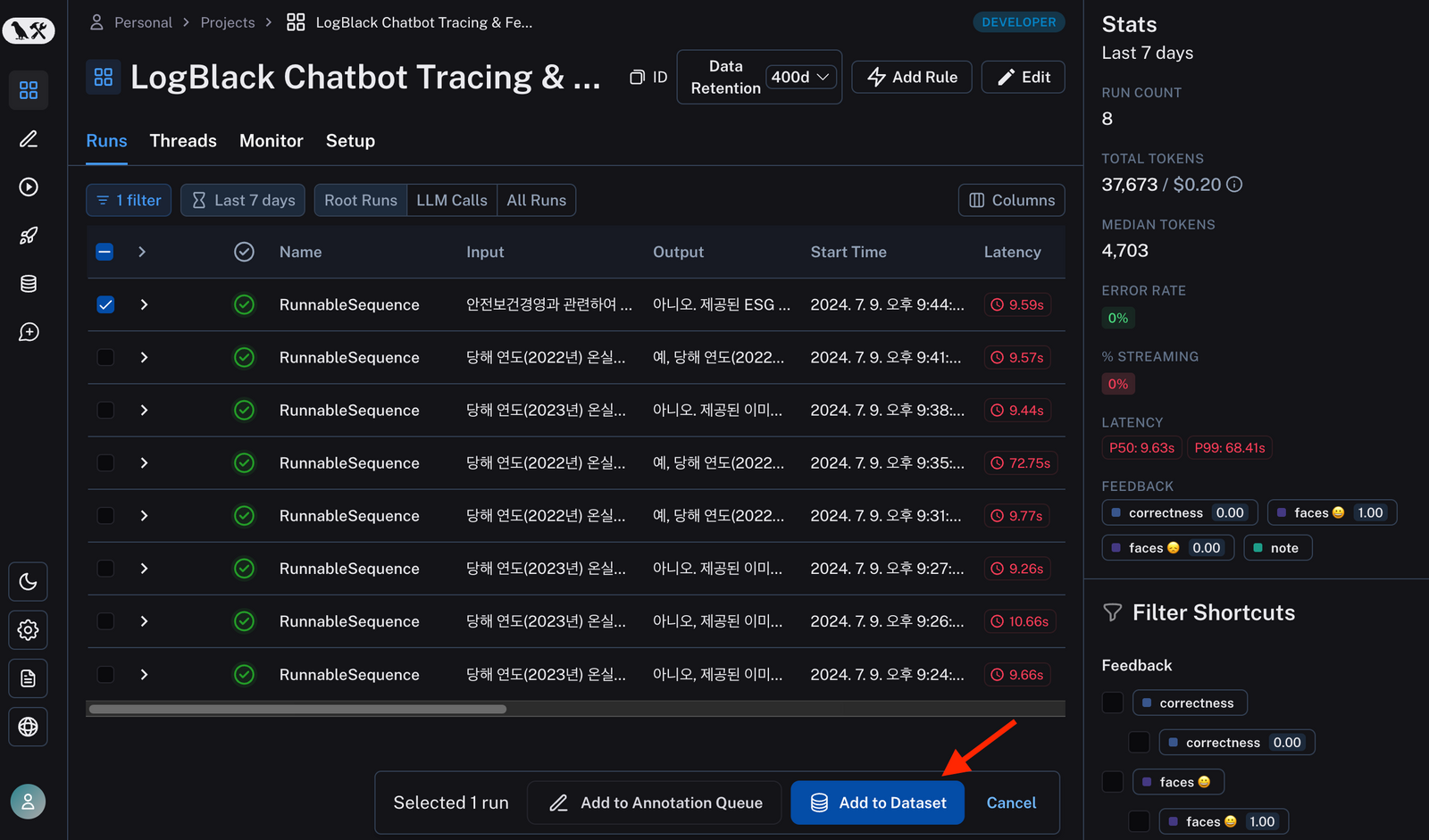Switch to the Setup tab
This screenshot has height=840, width=1429.
350,141
